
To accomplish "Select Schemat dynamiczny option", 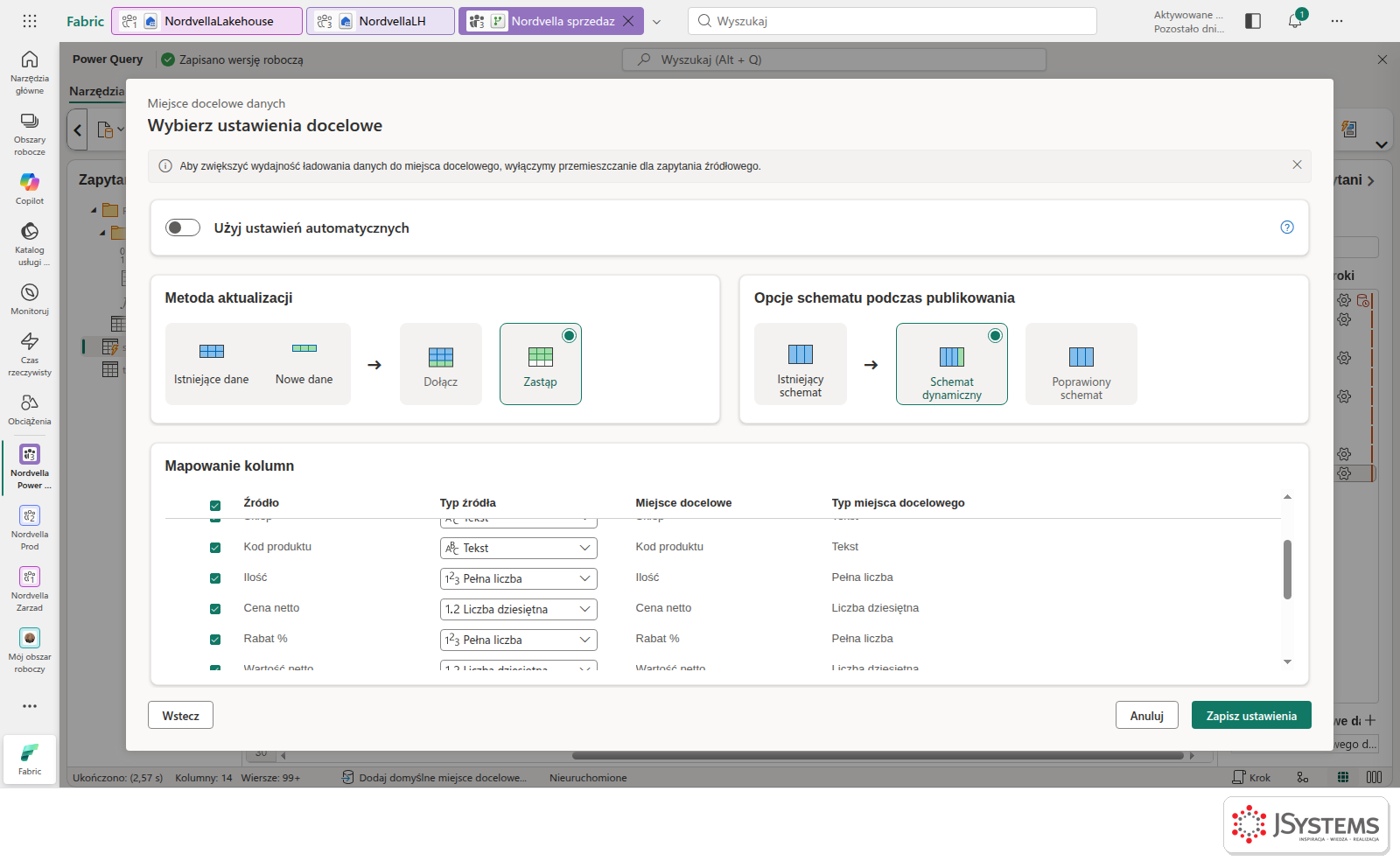I will [x=952, y=364].
